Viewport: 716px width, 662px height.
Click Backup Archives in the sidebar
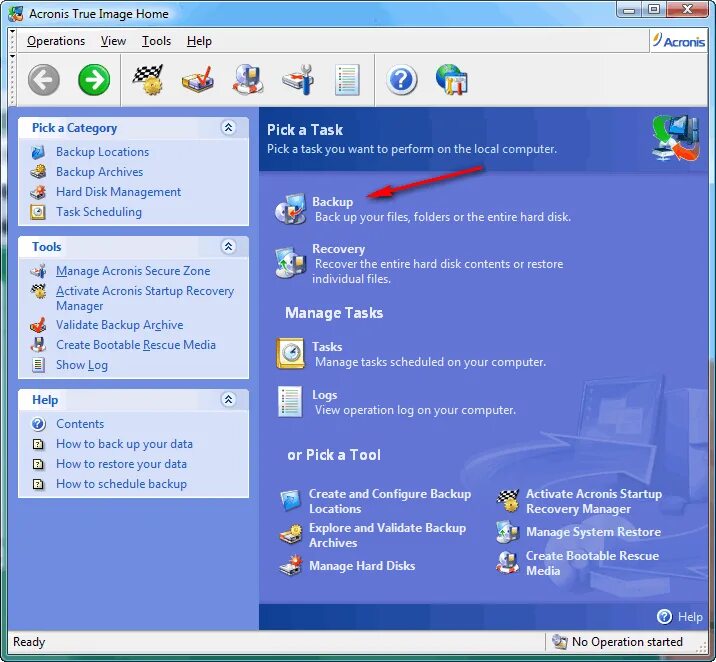[100, 172]
